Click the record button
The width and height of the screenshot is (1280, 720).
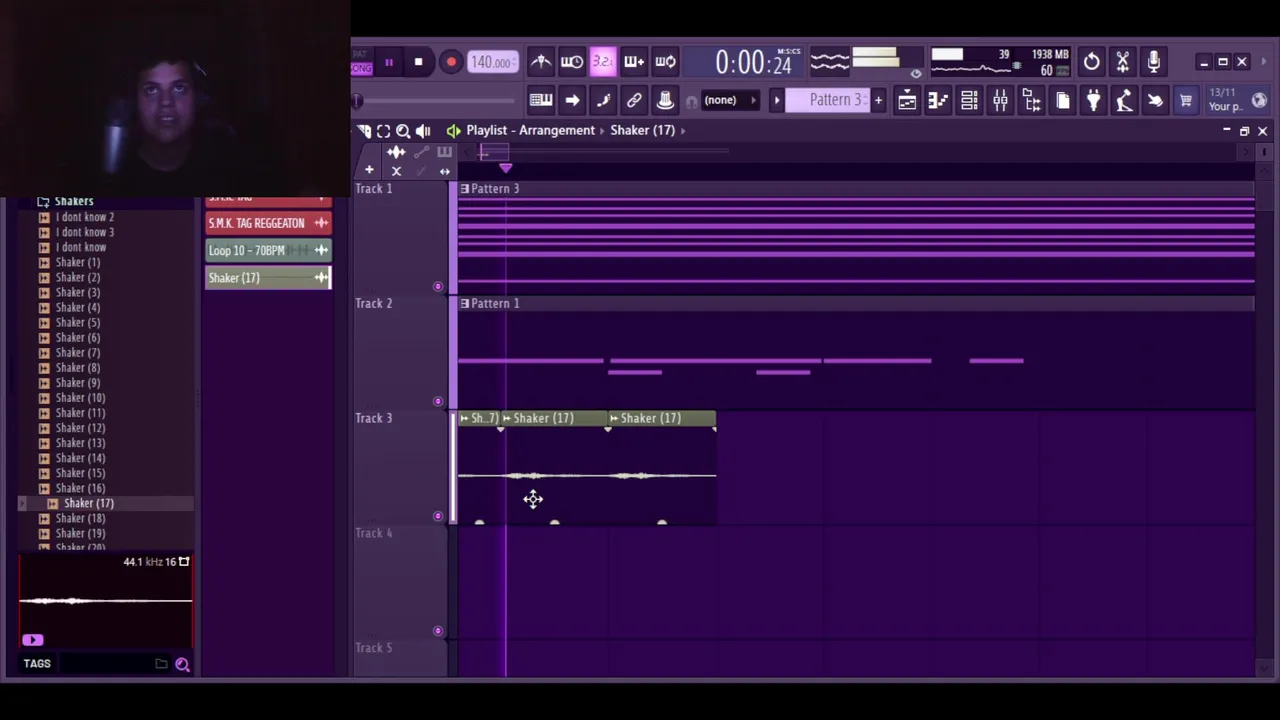click(451, 62)
